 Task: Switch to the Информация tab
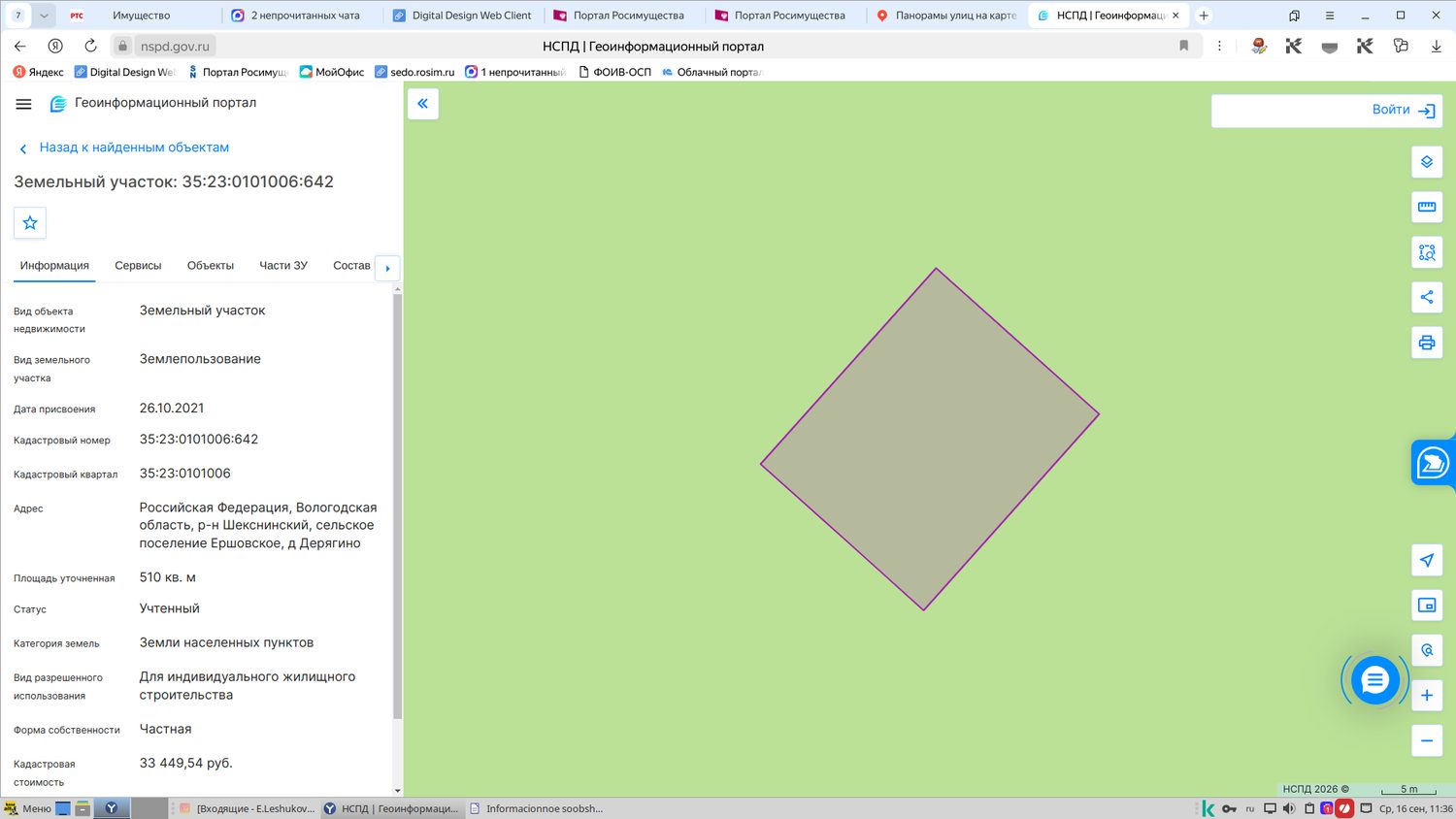pos(54,266)
